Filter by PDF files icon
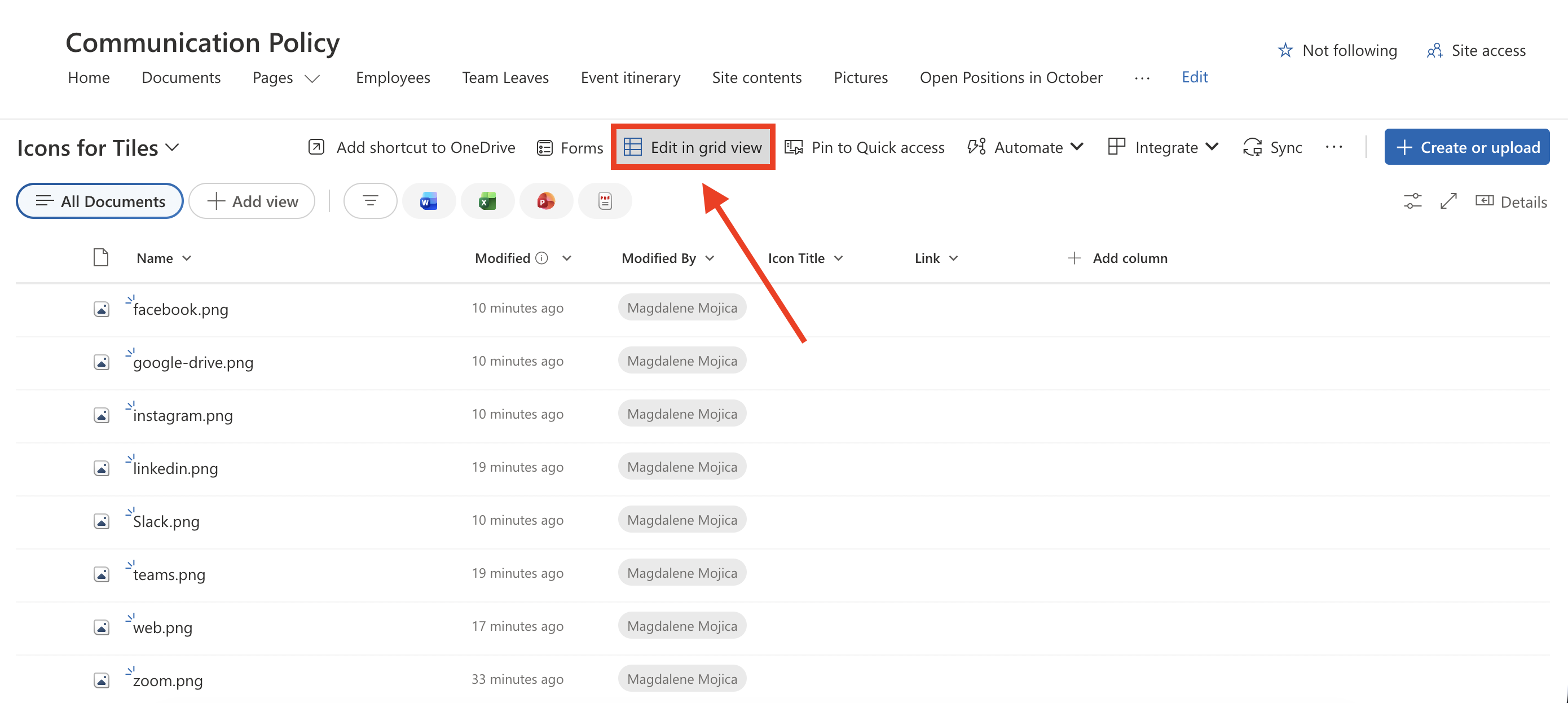 [x=605, y=201]
